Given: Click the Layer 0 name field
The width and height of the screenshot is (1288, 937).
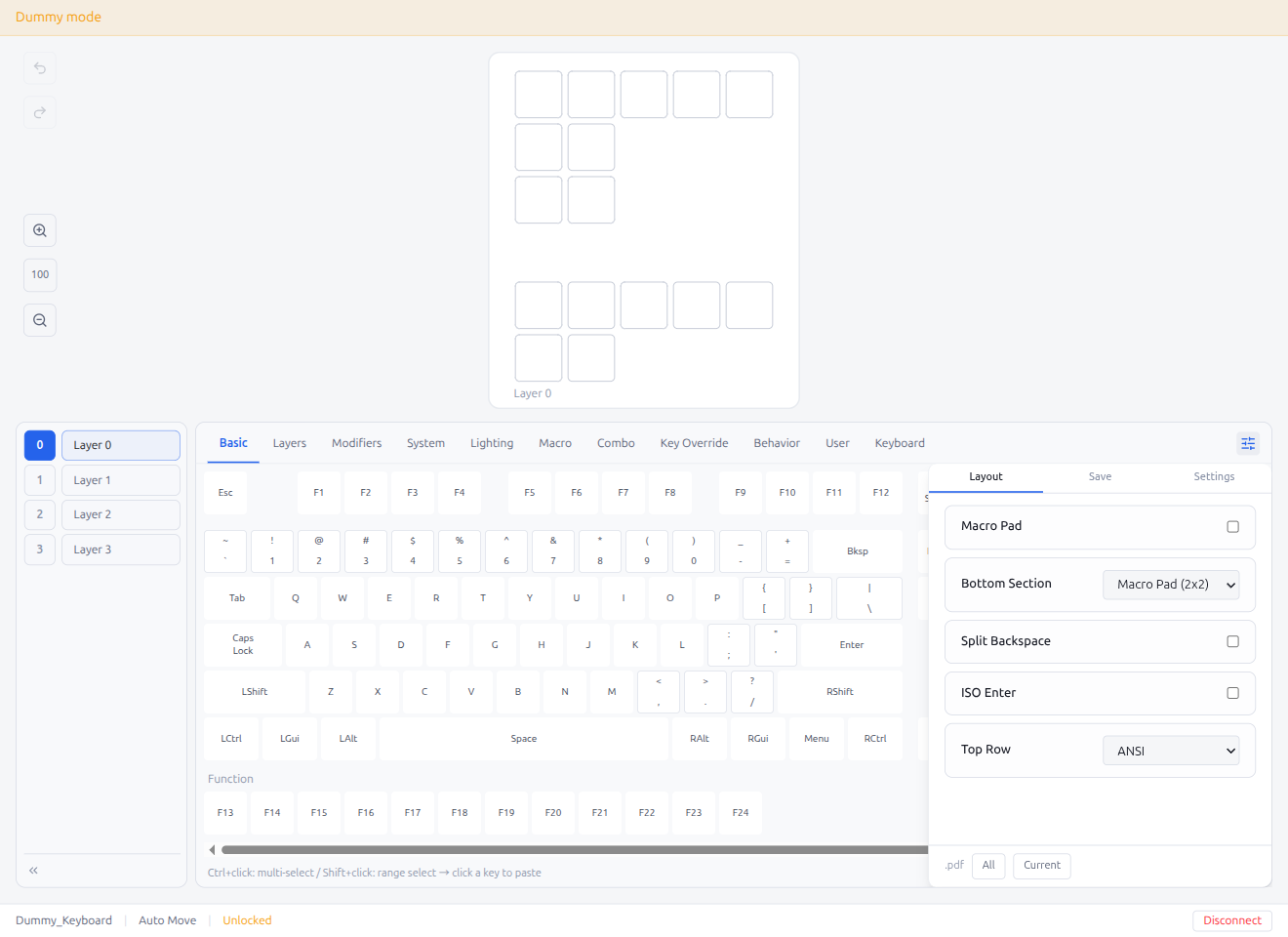Looking at the screenshot, I should coord(120,444).
